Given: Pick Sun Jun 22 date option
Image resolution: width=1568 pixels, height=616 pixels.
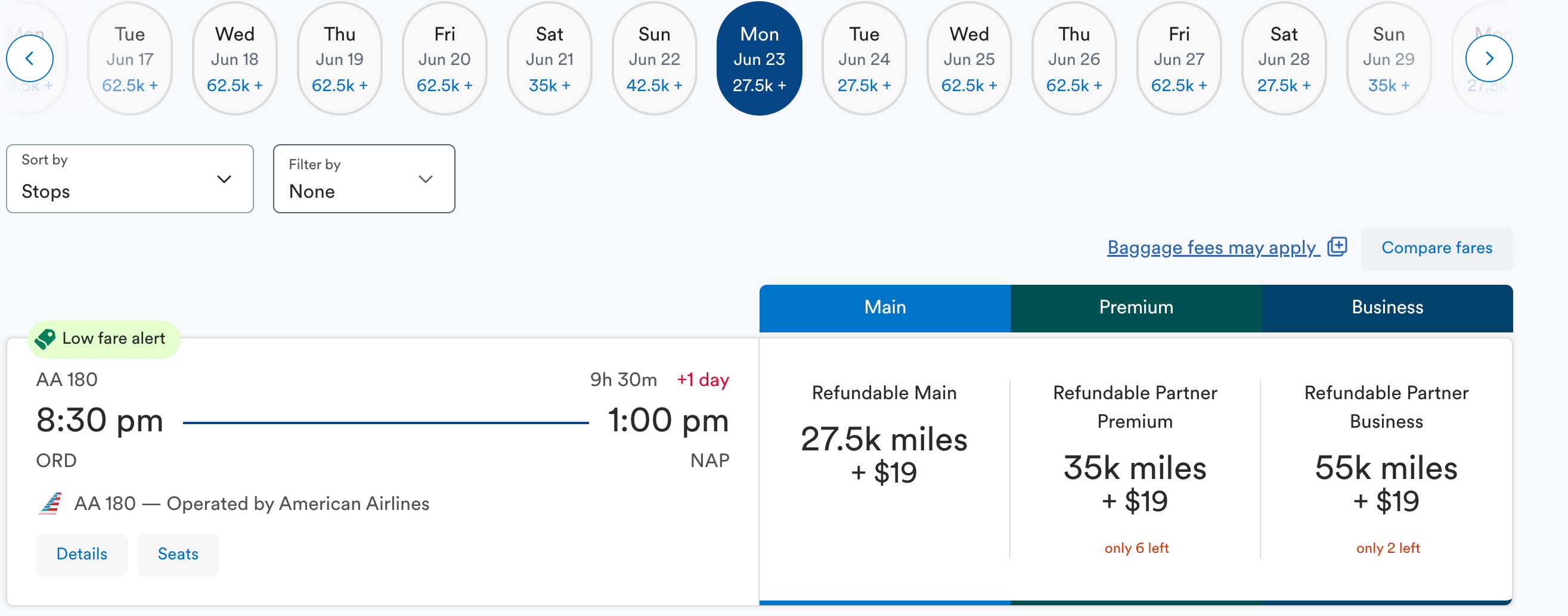Looking at the screenshot, I should pyautogui.click(x=654, y=59).
